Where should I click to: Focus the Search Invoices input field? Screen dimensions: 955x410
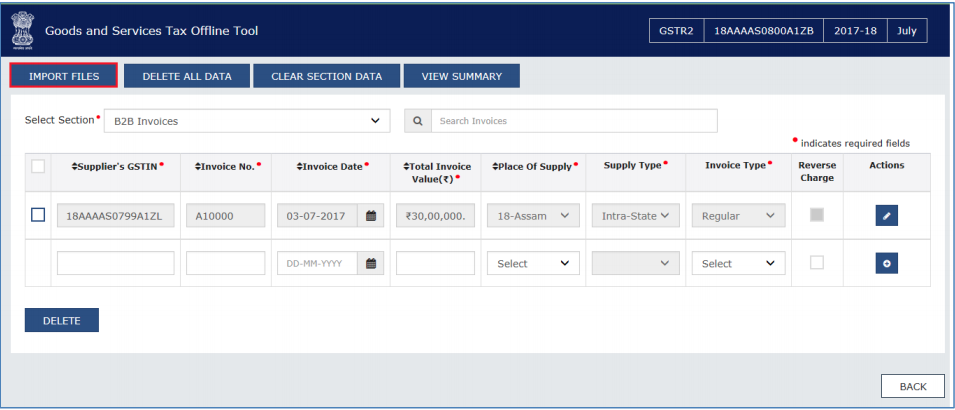click(574, 121)
